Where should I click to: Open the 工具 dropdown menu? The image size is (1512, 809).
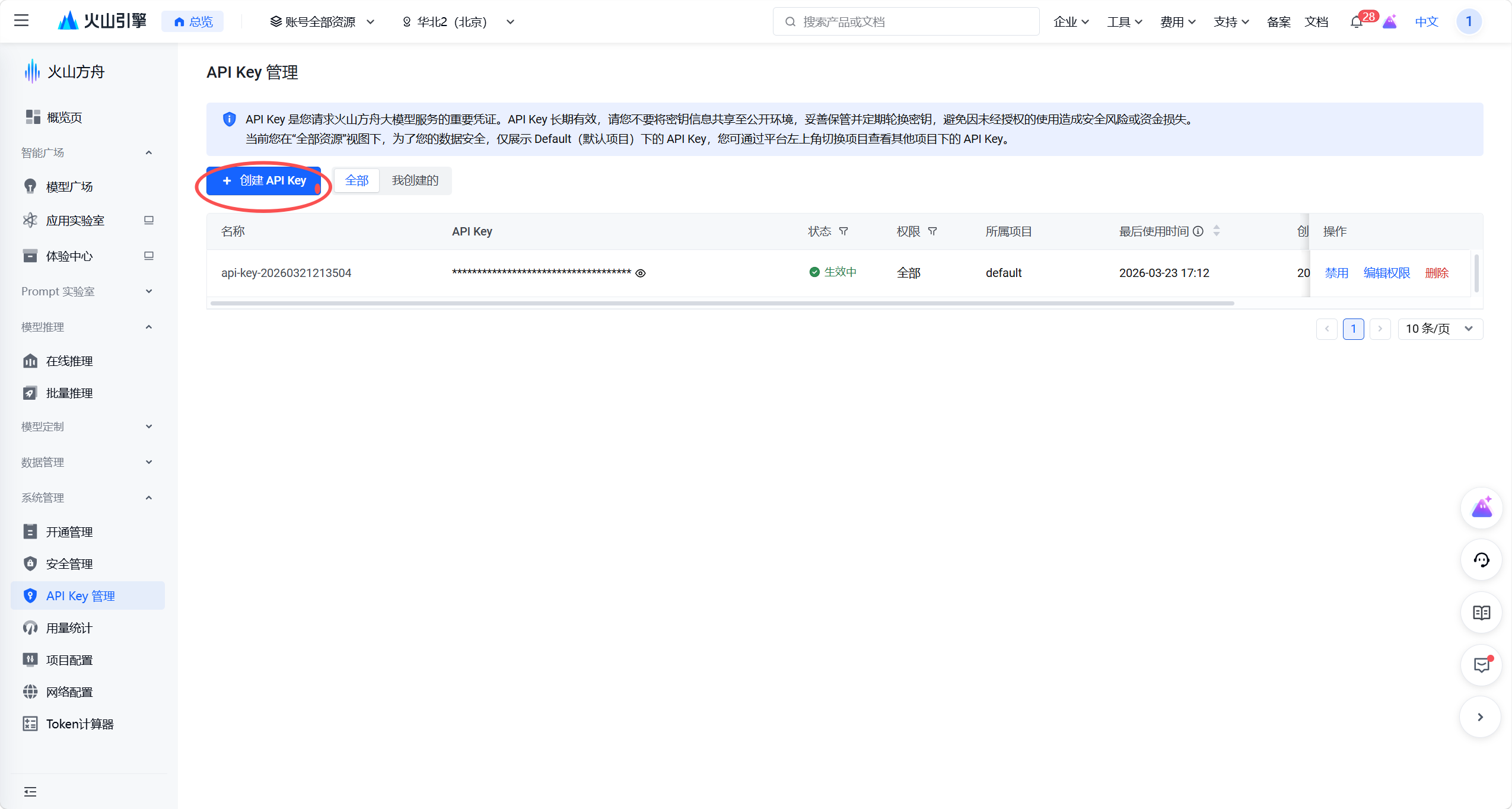click(x=1125, y=22)
